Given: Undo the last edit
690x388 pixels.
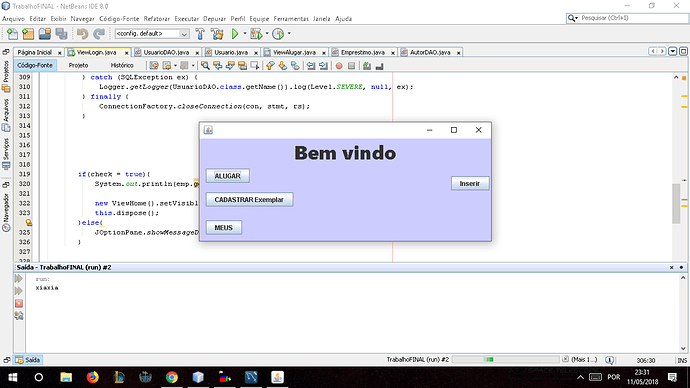Looking at the screenshot, I should (82, 33).
